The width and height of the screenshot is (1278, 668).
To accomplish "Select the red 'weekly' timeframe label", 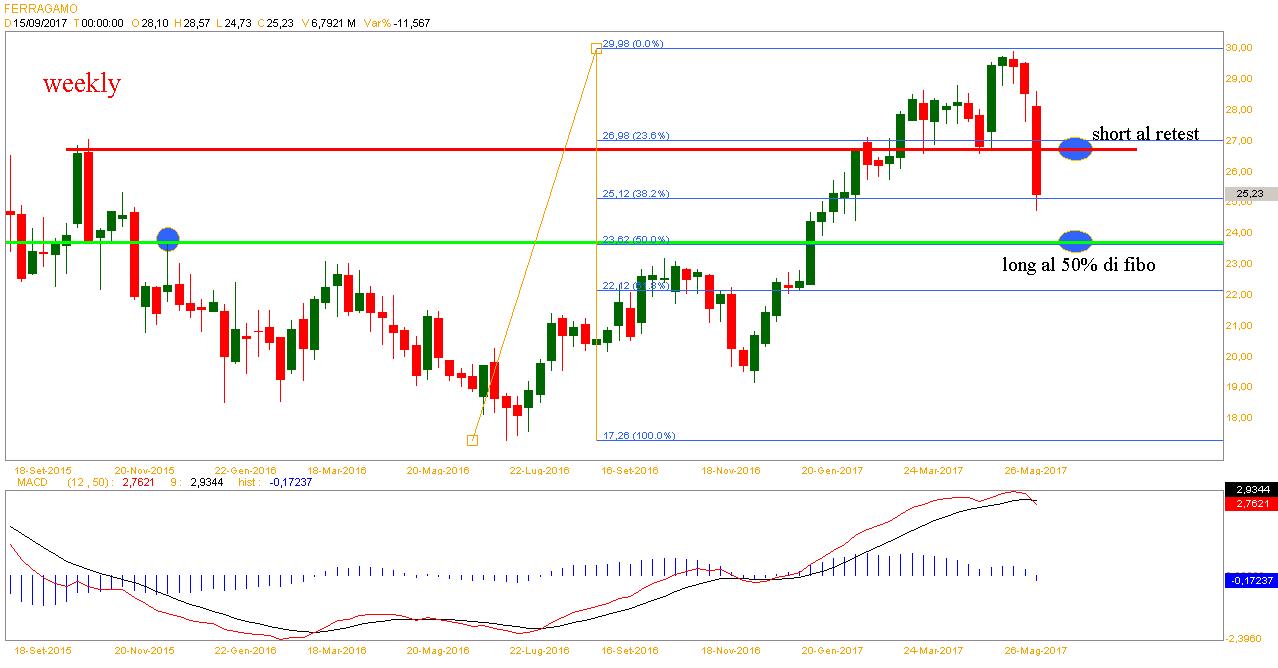I will point(81,84).
